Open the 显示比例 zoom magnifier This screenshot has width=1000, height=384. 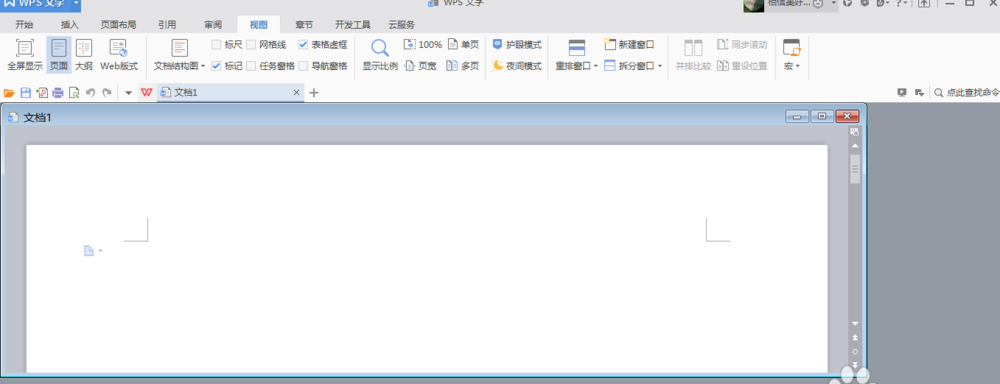pyautogui.click(x=380, y=48)
